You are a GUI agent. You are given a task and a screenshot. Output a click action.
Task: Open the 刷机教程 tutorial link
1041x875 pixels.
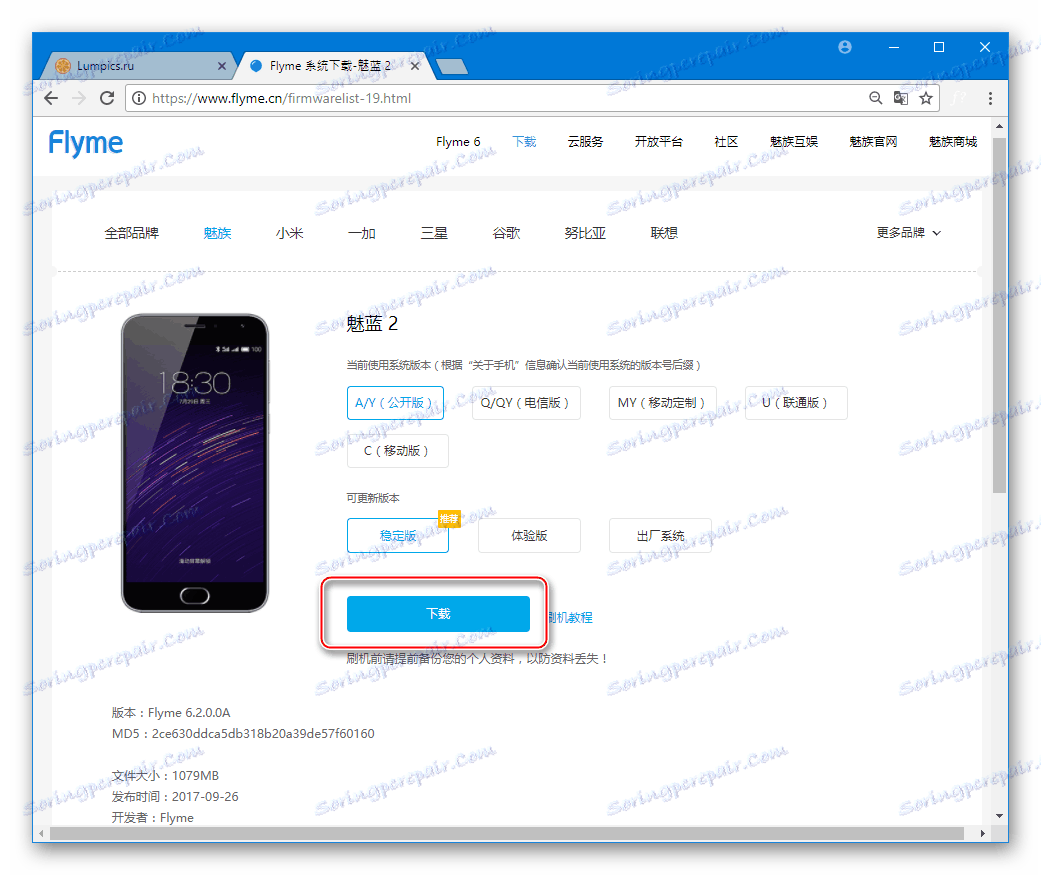click(x=570, y=617)
